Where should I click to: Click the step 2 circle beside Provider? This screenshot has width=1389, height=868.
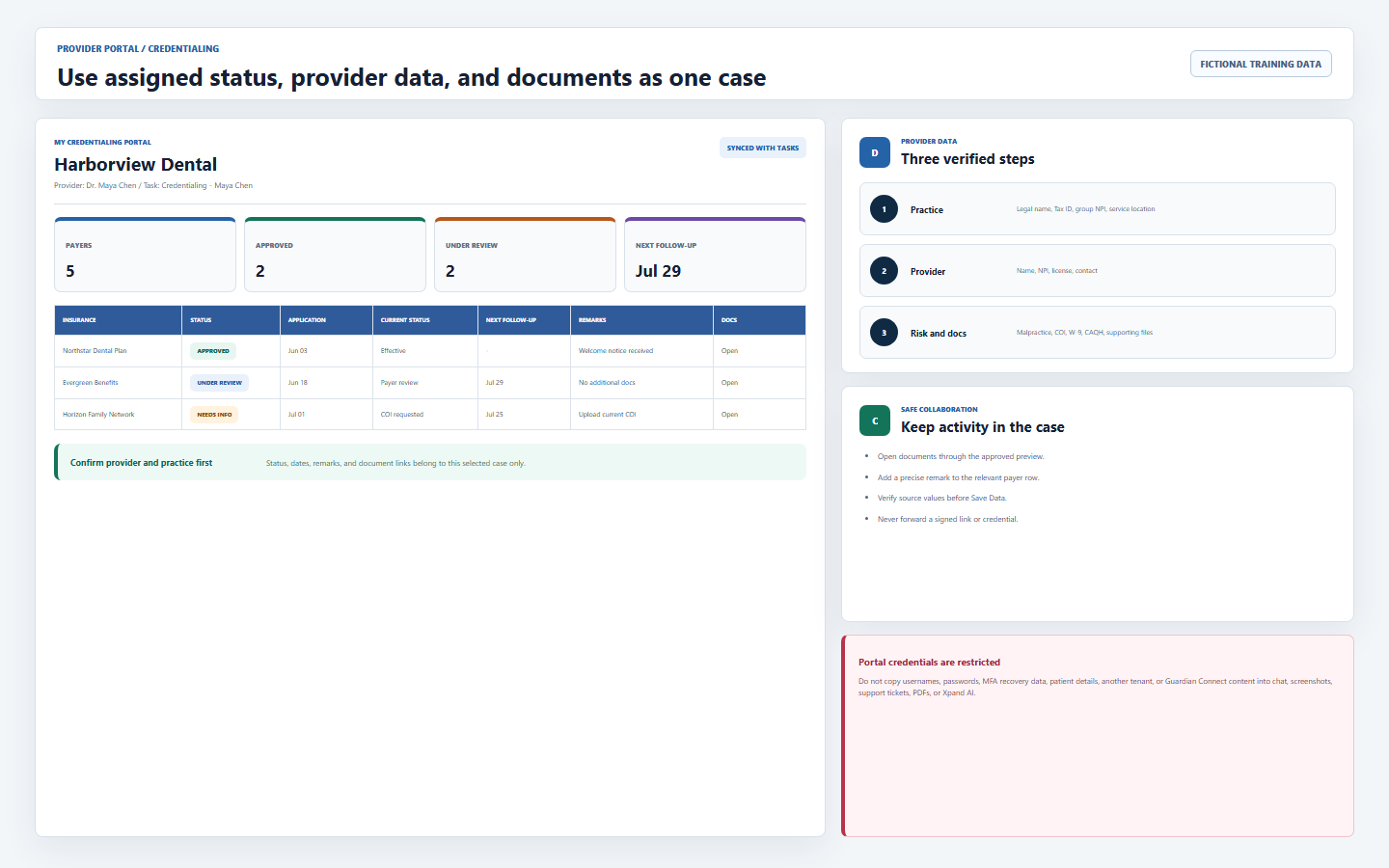click(884, 271)
